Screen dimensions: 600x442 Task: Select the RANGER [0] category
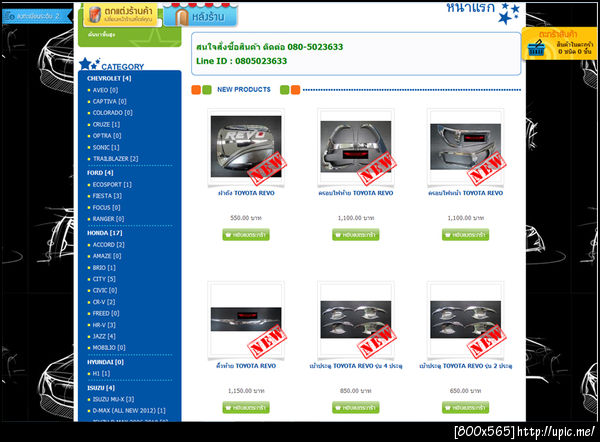pos(108,219)
